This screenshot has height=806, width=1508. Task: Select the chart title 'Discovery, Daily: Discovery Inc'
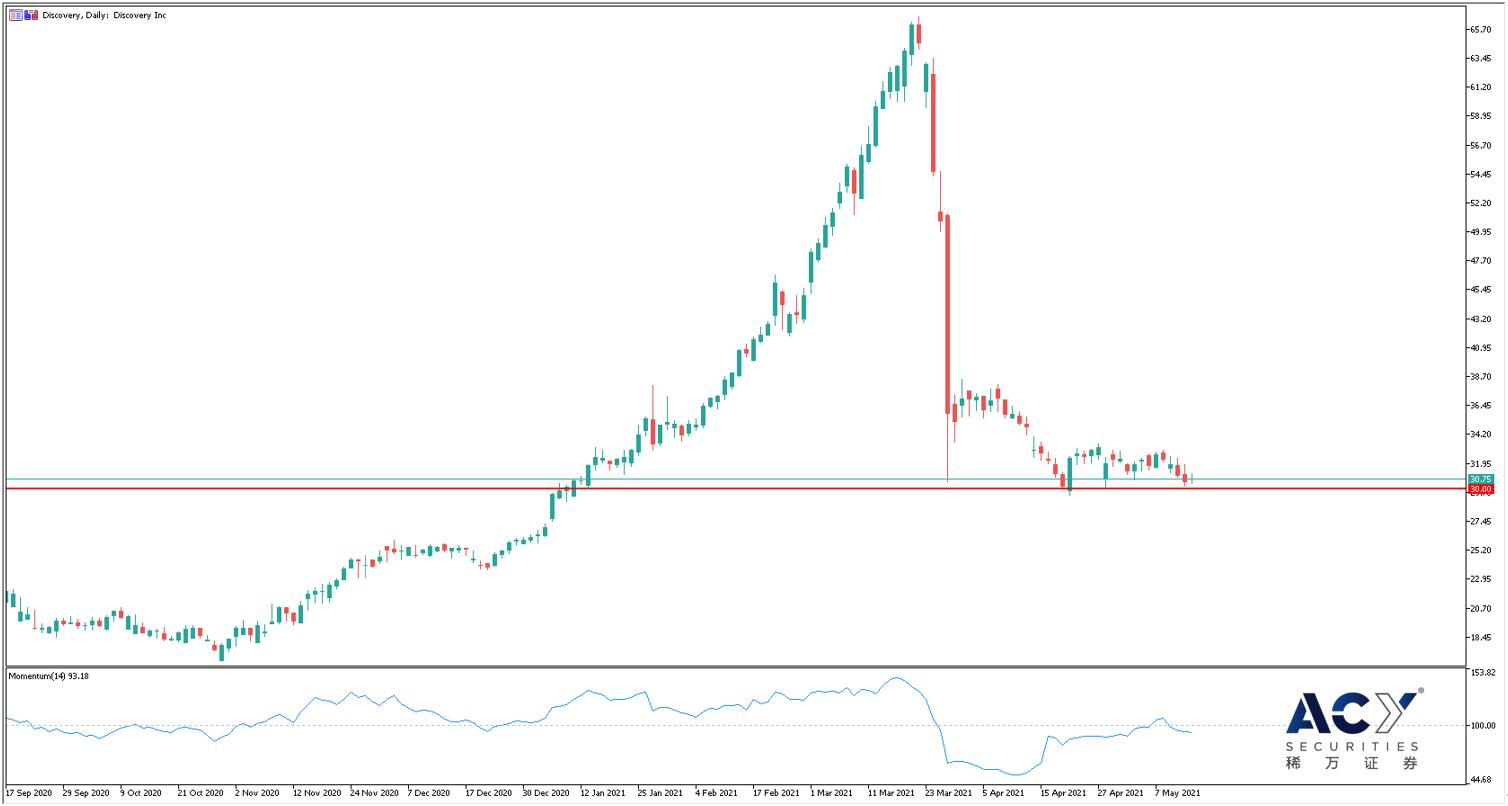click(104, 16)
